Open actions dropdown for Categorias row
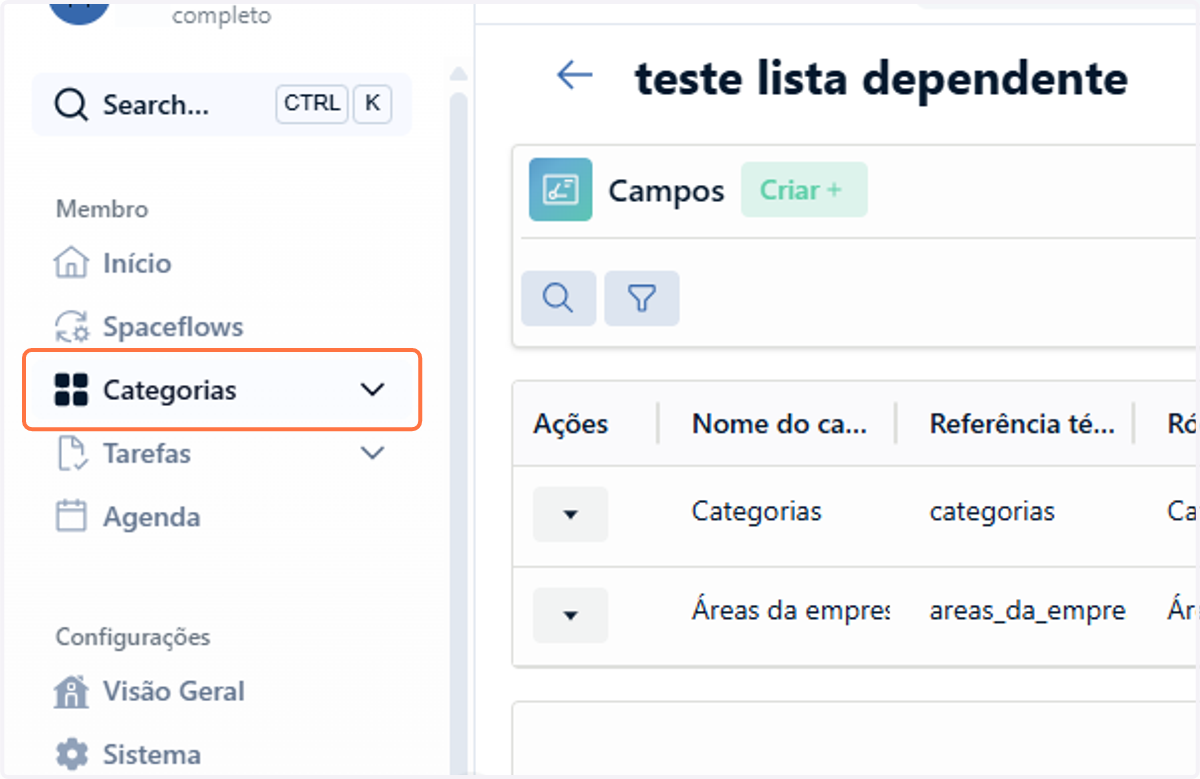This screenshot has height=779, width=1200. tap(570, 514)
